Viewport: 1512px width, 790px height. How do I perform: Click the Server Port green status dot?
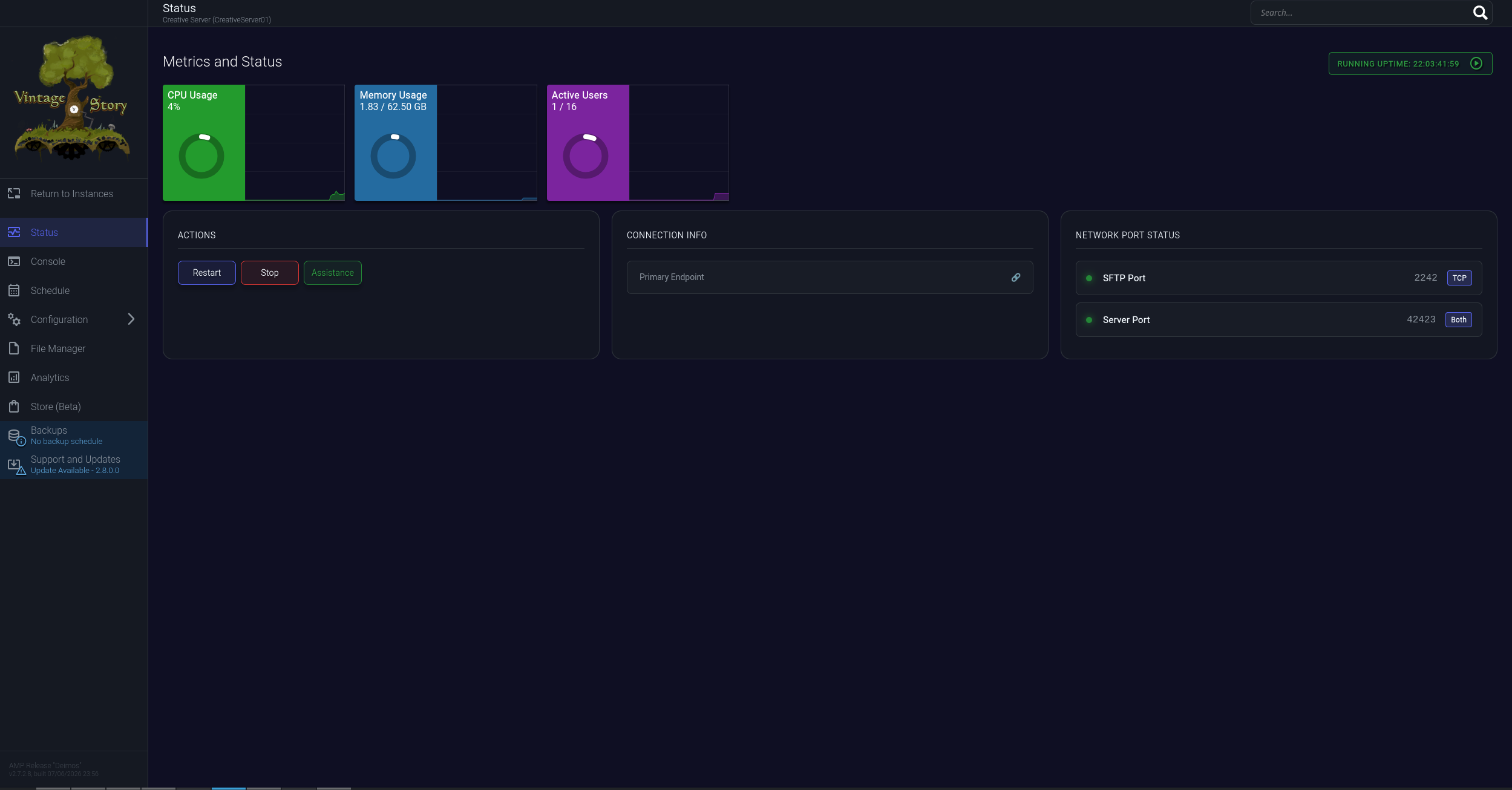coord(1089,320)
